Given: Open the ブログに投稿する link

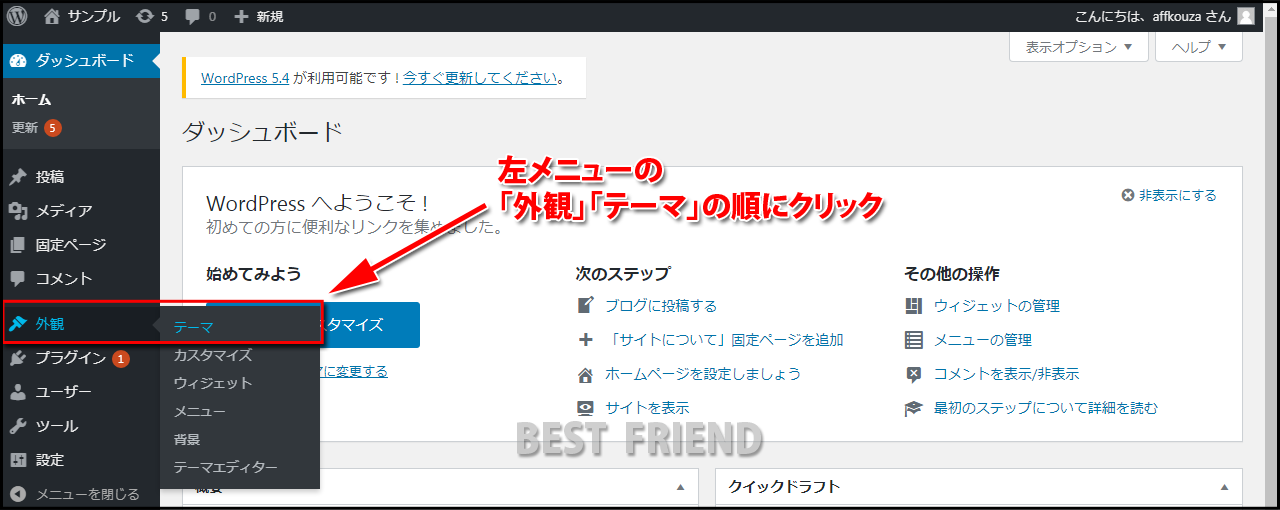Looking at the screenshot, I should pos(661,306).
